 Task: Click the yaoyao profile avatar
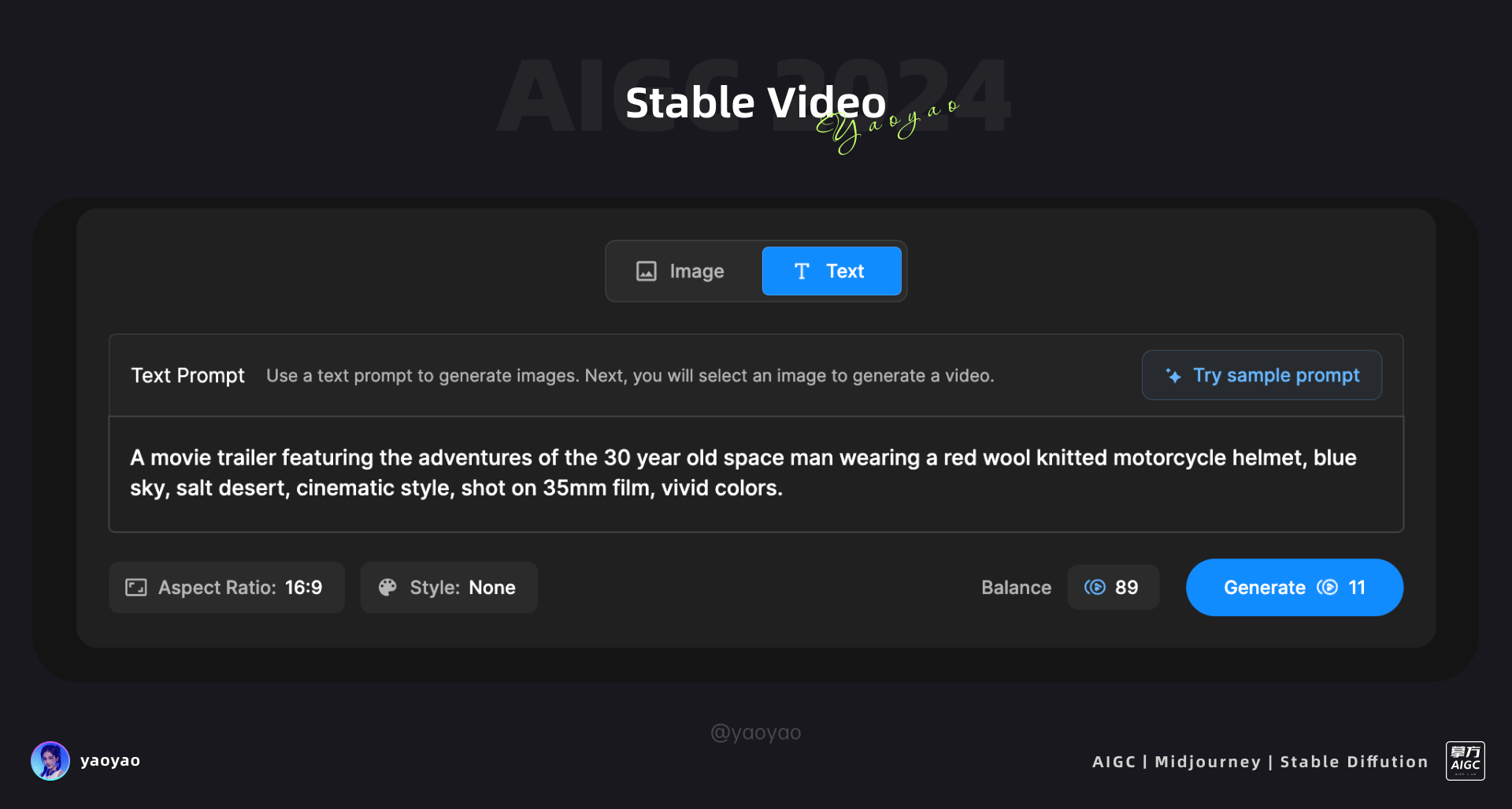50,761
